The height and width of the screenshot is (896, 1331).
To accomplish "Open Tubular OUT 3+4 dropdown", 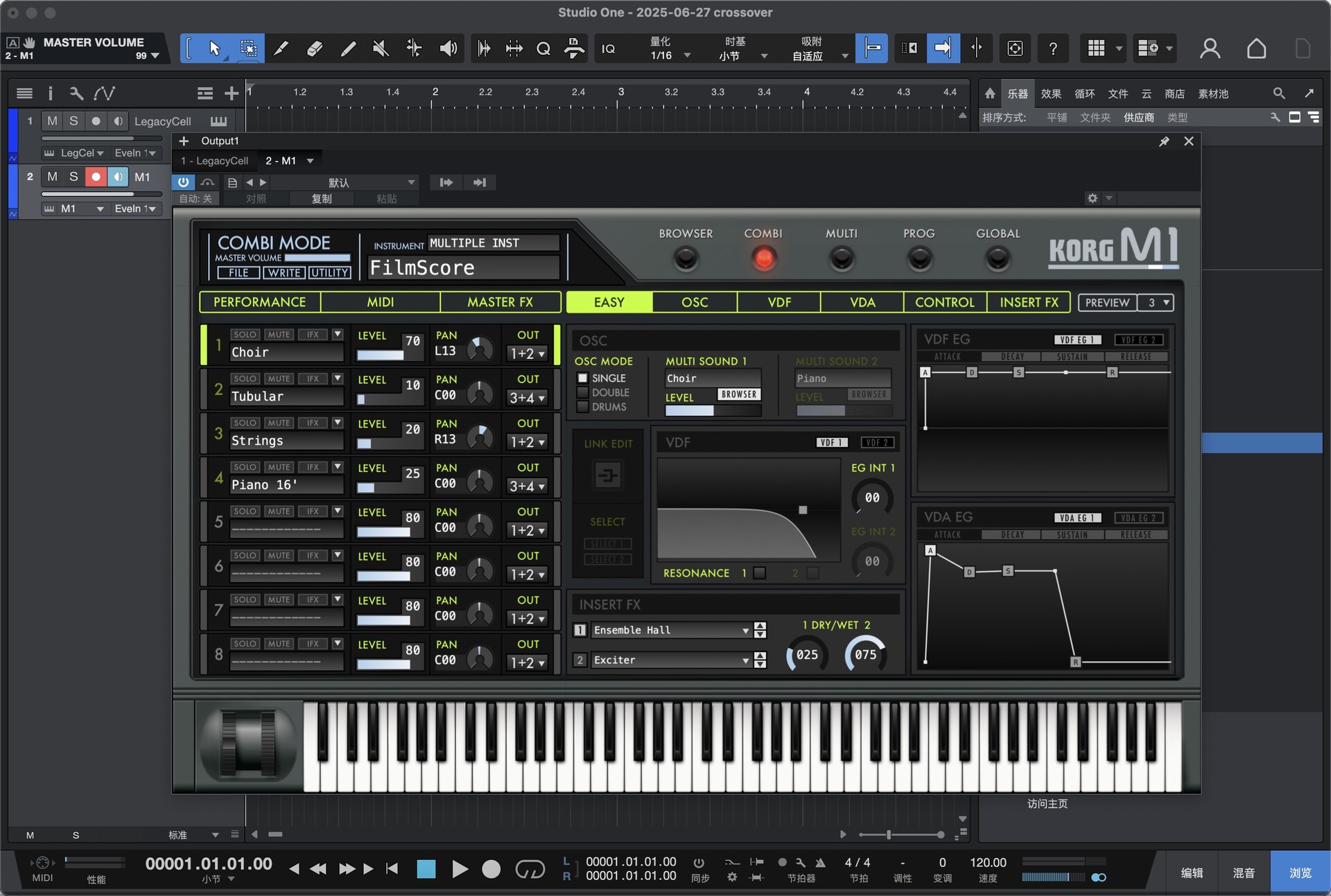I will [x=528, y=398].
